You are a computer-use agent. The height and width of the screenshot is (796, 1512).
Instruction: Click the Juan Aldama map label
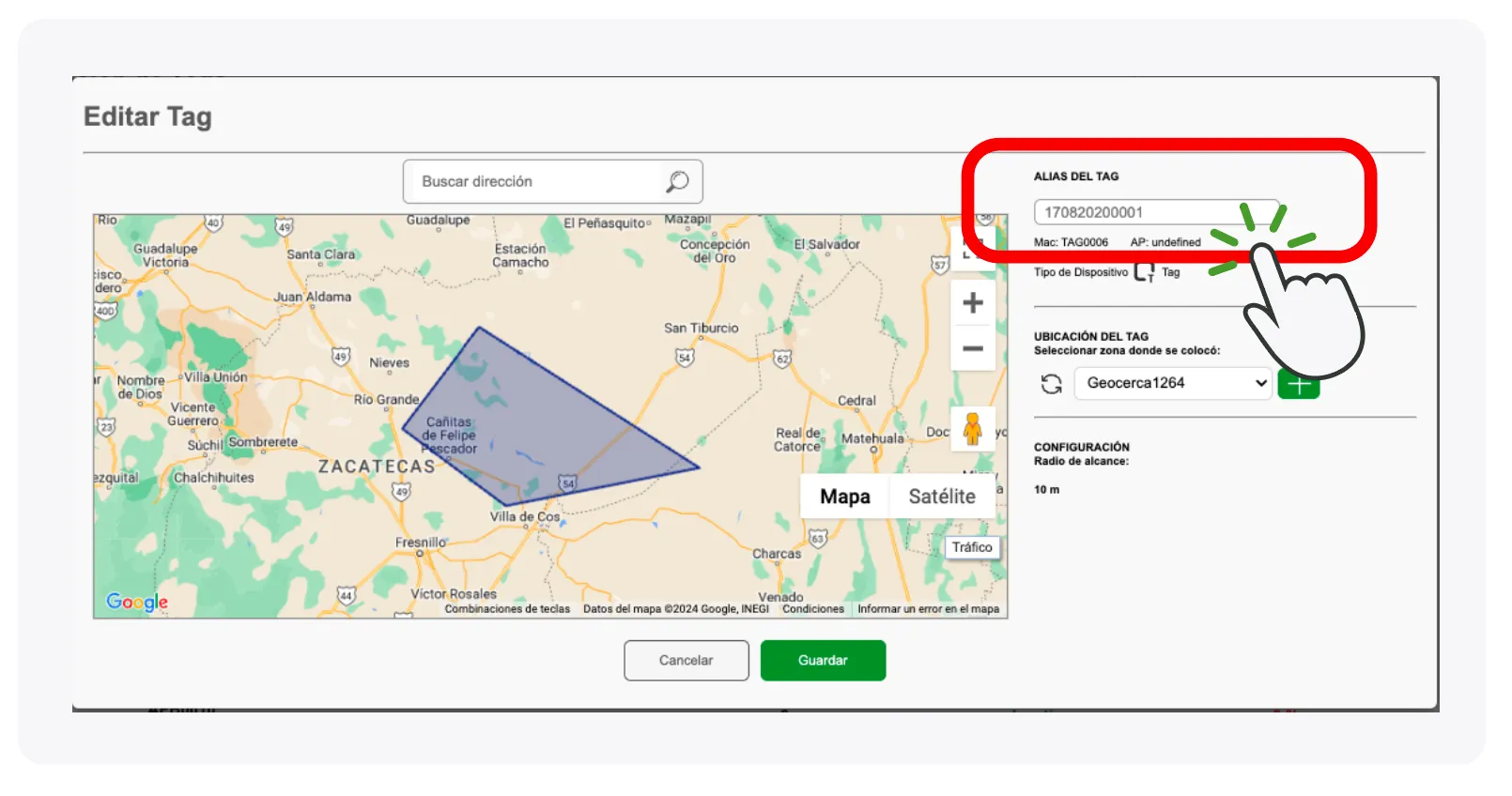pos(313,297)
